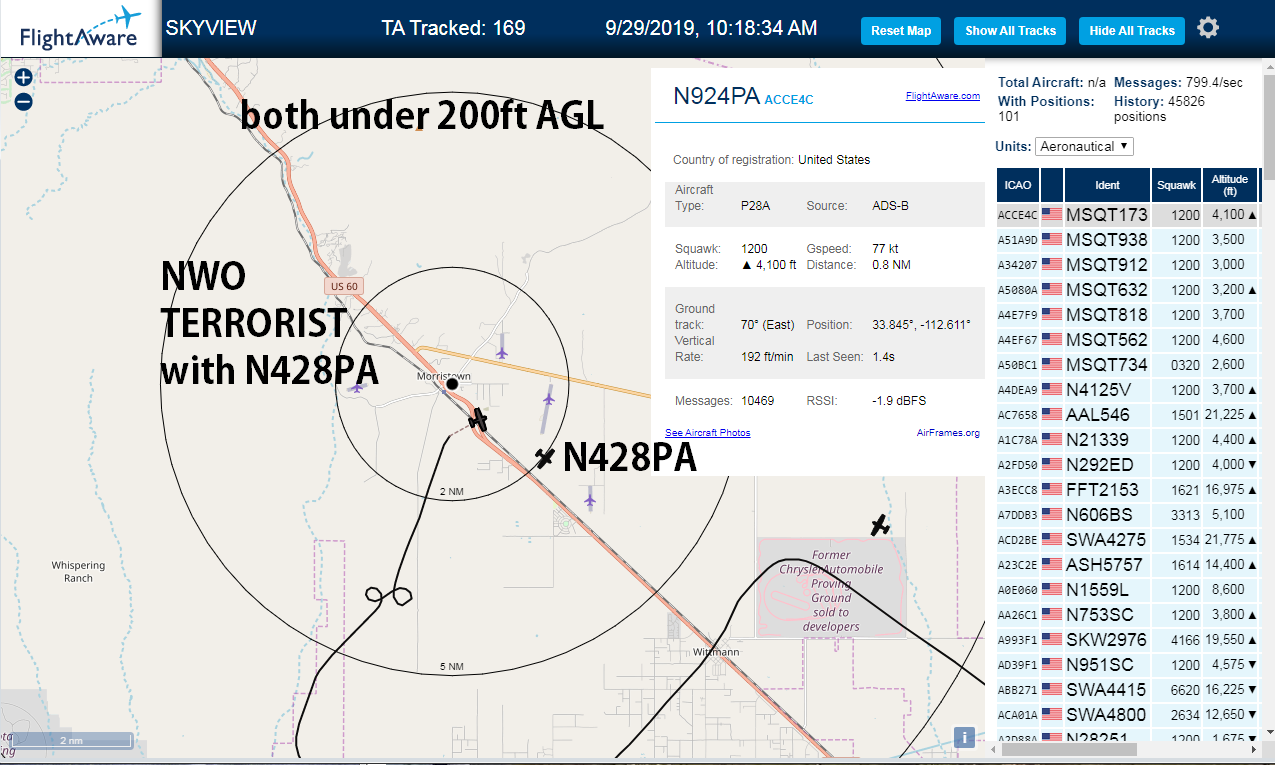1275x765 pixels.
Task: Select purple aircraft icon northeast of Morristown
Action: pyautogui.click(x=548, y=399)
